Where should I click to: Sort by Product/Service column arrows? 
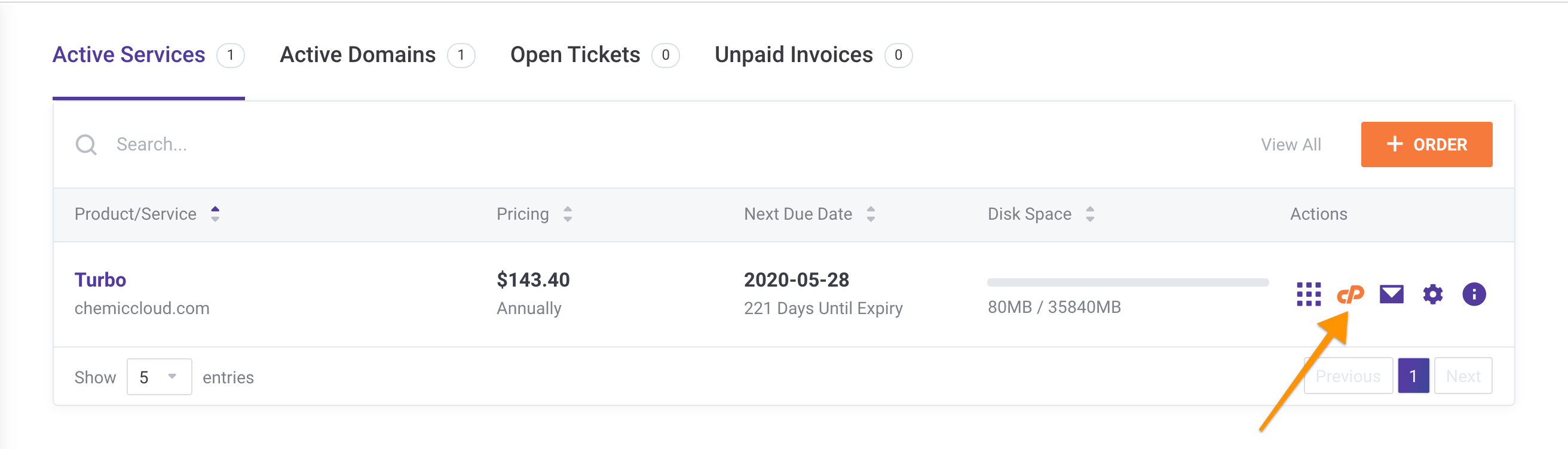215,214
